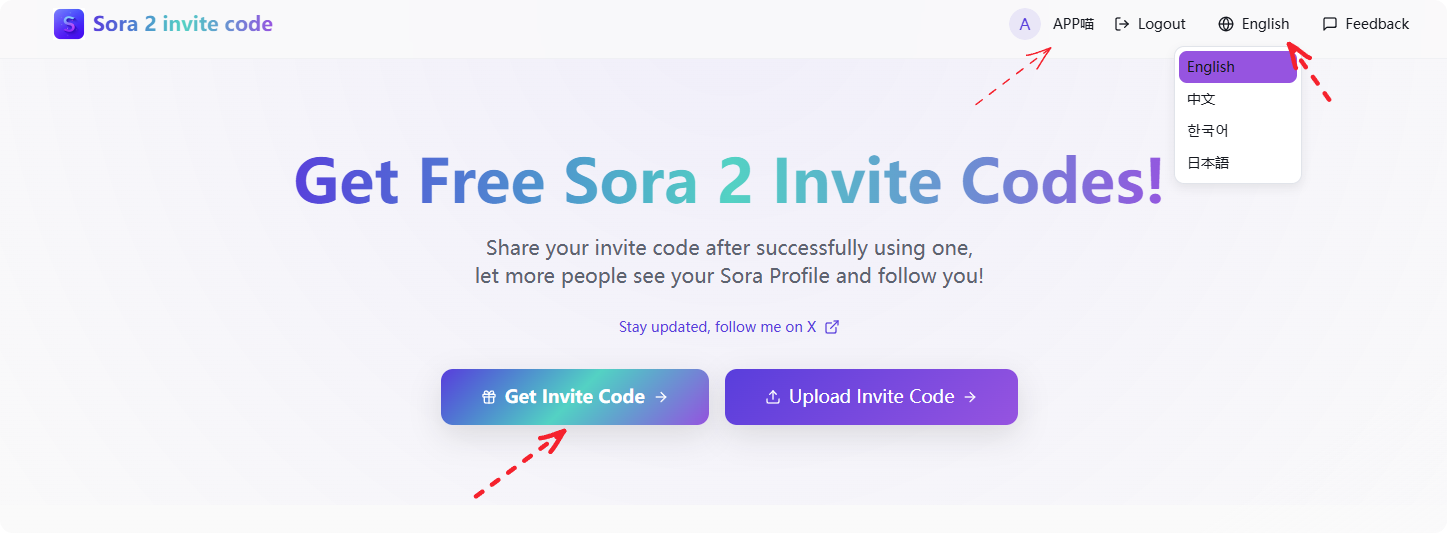The image size is (1447, 533).
Task: Click the globe language icon
Action: click(1226, 24)
